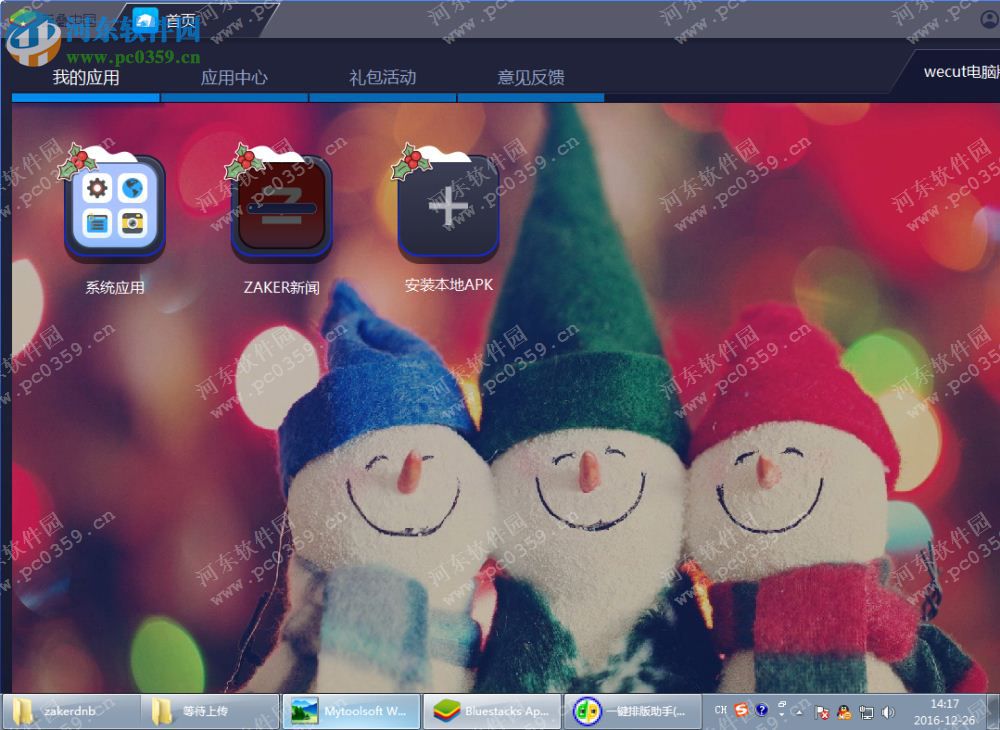Open the QQ penguin icon in system tray
The image size is (1000, 730).
pyautogui.click(x=843, y=712)
